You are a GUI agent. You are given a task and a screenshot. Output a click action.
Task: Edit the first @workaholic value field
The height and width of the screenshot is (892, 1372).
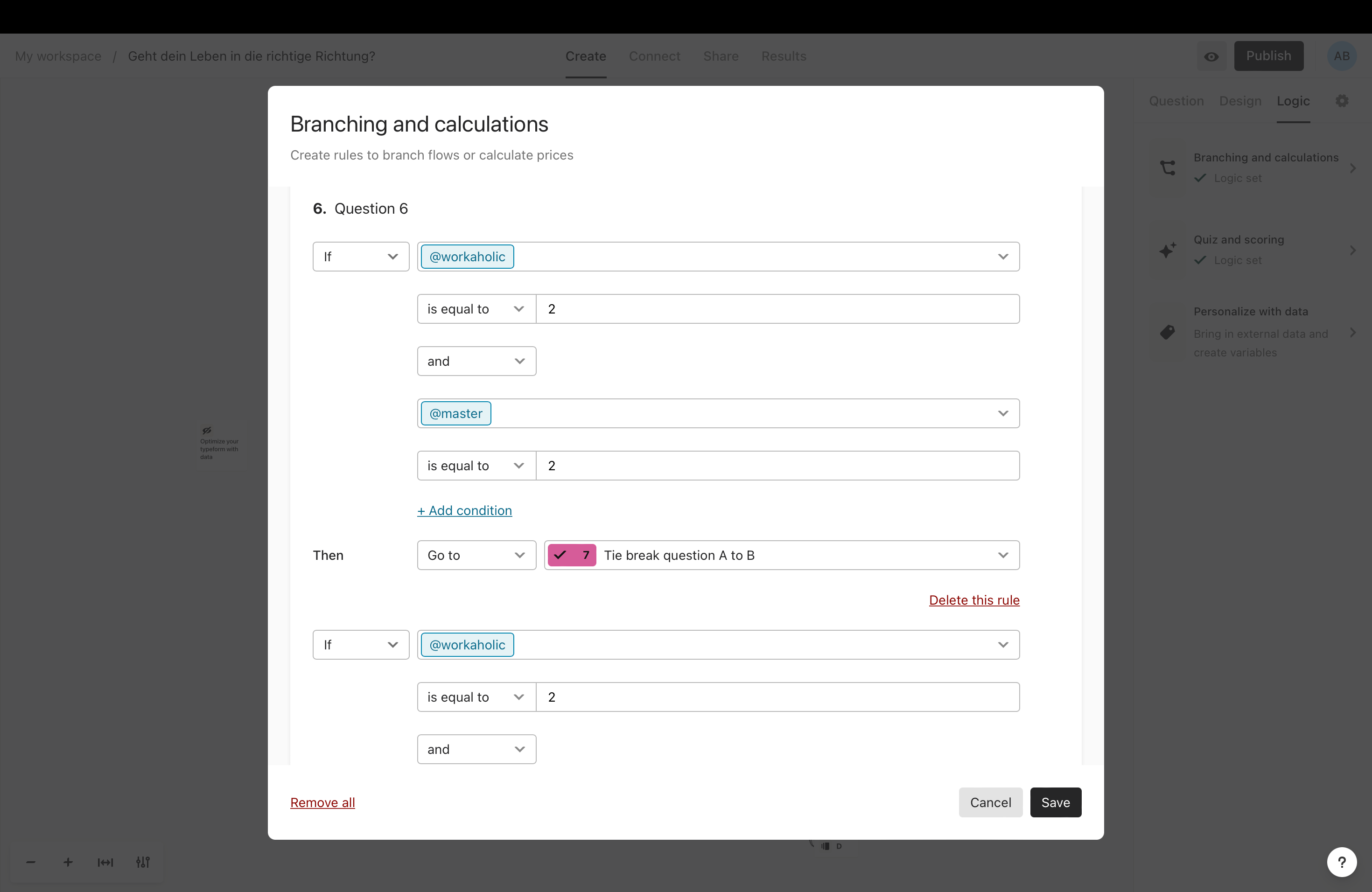[777, 309]
